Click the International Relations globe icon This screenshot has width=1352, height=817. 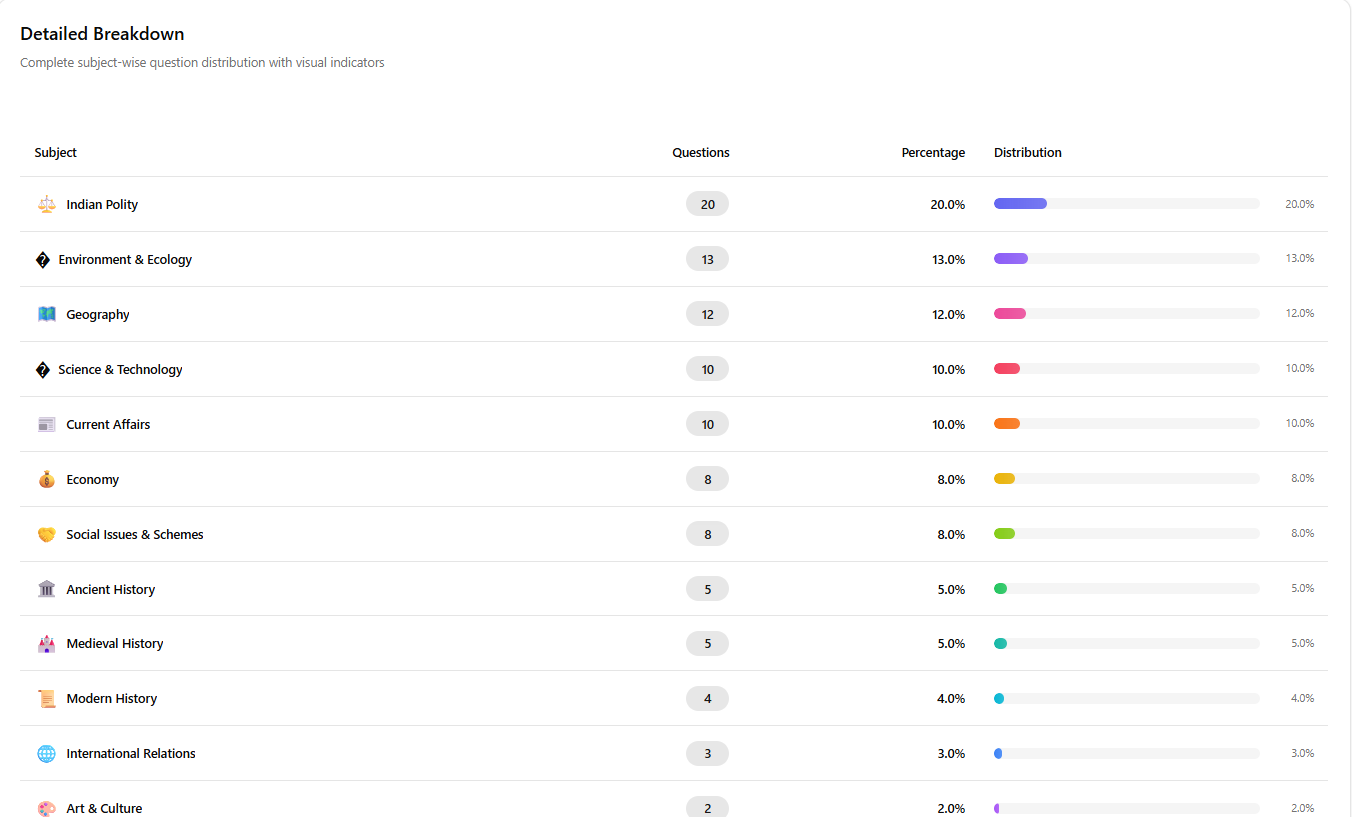pyautogui.click(x=47, y=754)
